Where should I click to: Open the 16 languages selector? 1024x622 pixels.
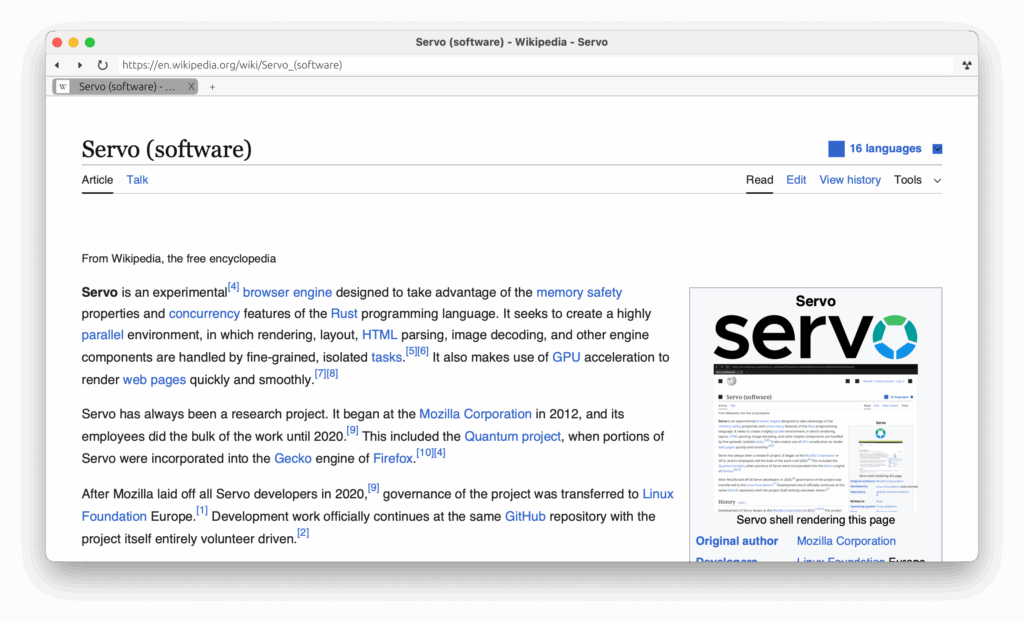pyautogui.click(x=884, y=148)
